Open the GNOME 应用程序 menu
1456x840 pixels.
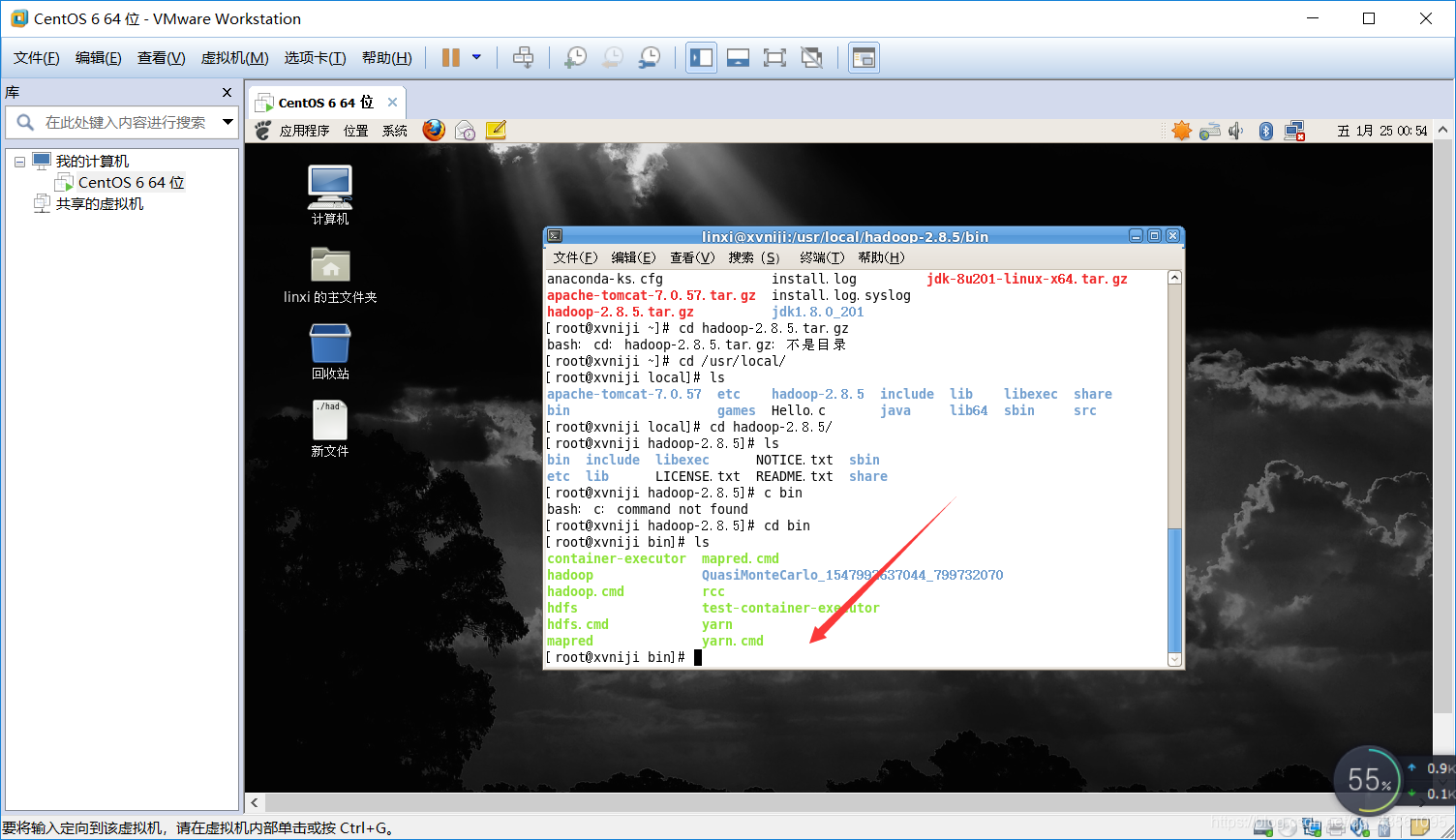pos(304,131)
